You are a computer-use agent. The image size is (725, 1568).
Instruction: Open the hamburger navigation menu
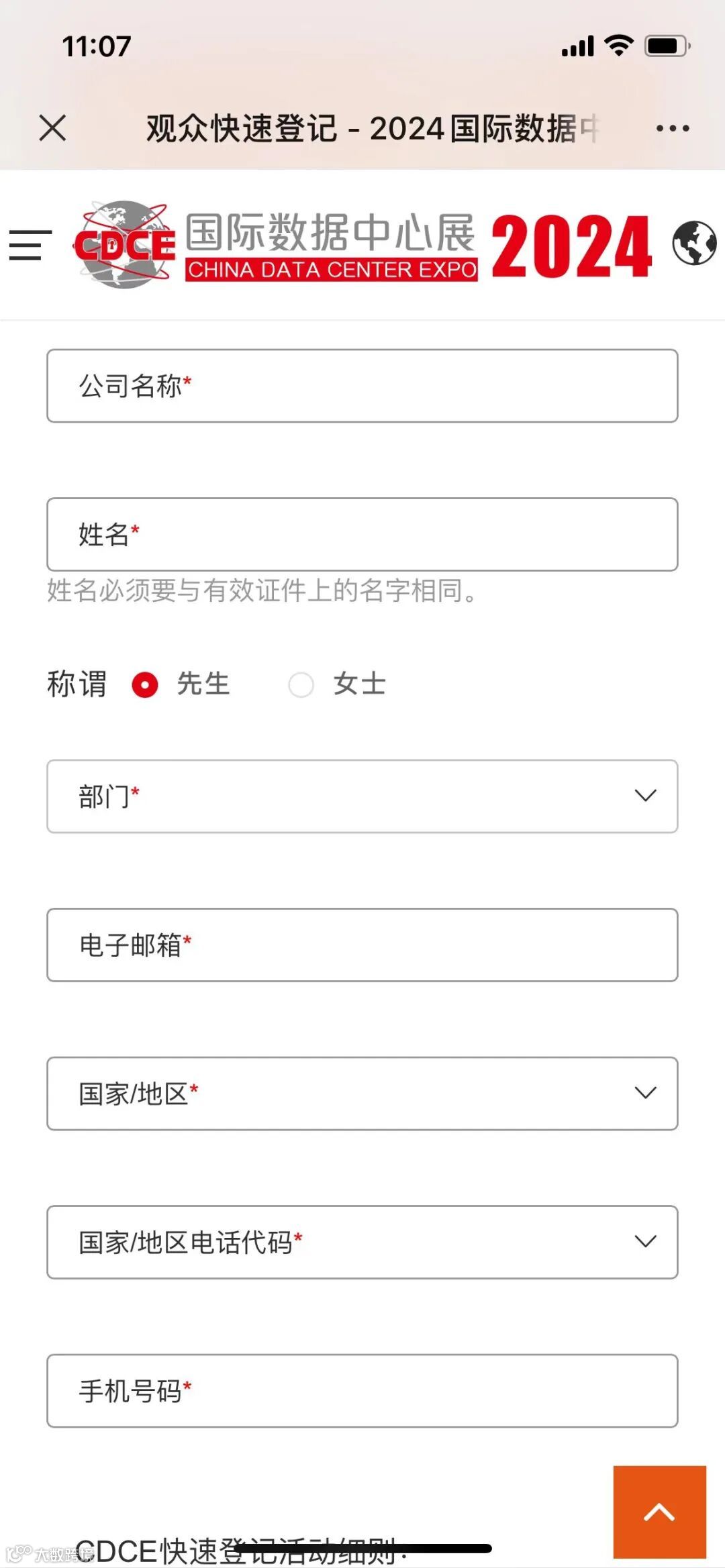30,244
